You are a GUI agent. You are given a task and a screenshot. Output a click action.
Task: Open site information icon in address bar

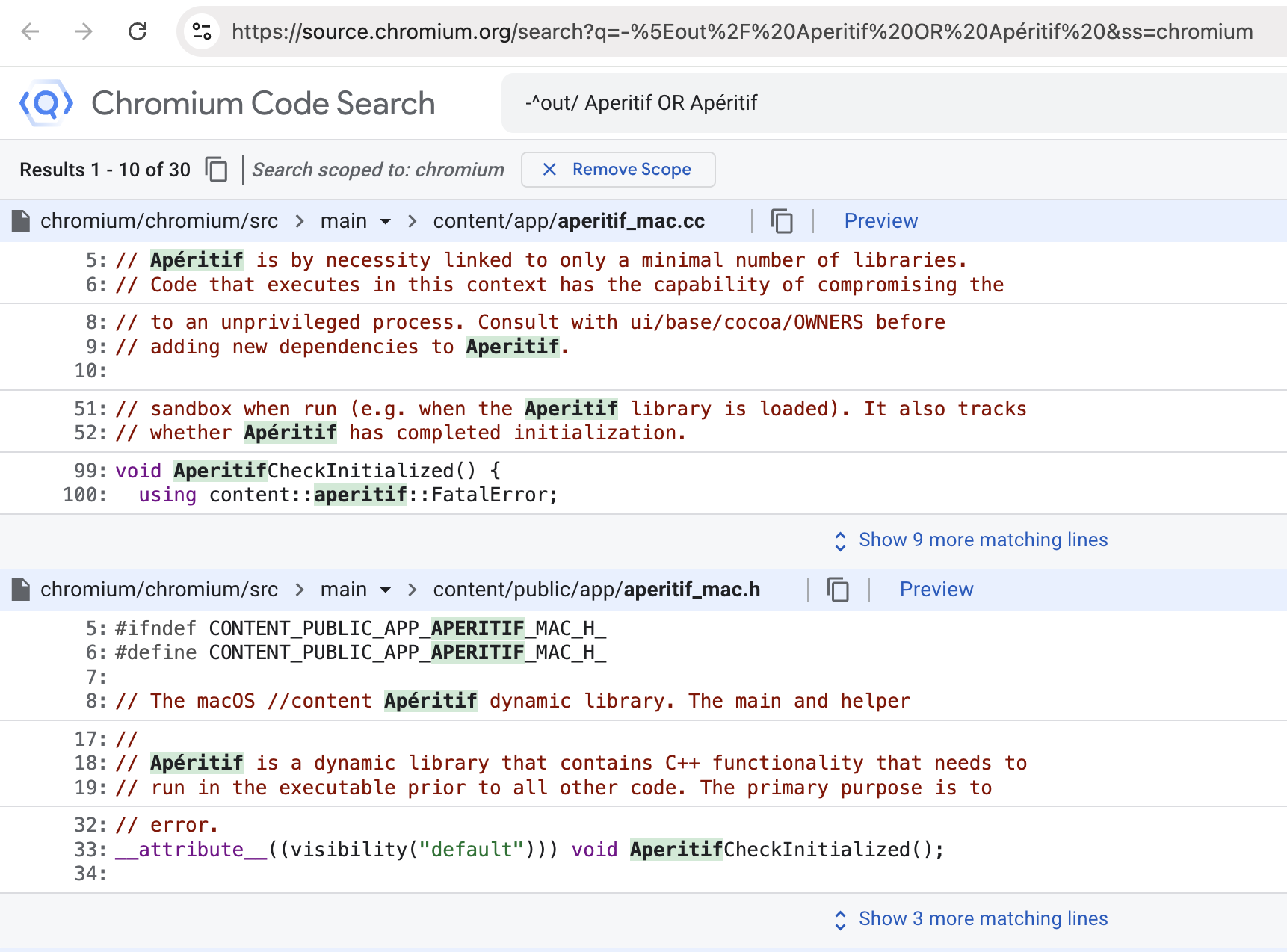pos(202,31)
